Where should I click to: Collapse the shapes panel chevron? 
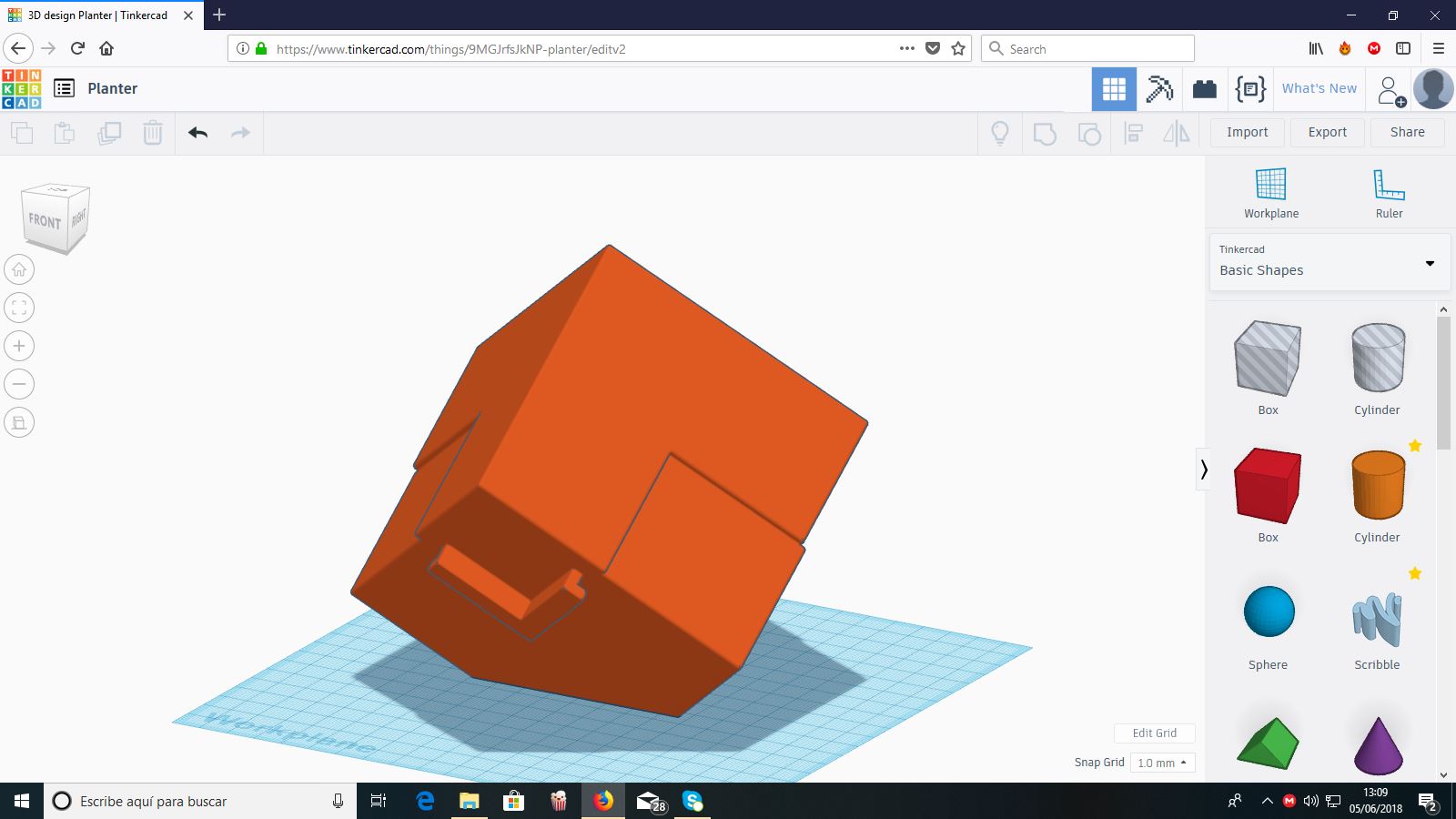click(1204, 470)
